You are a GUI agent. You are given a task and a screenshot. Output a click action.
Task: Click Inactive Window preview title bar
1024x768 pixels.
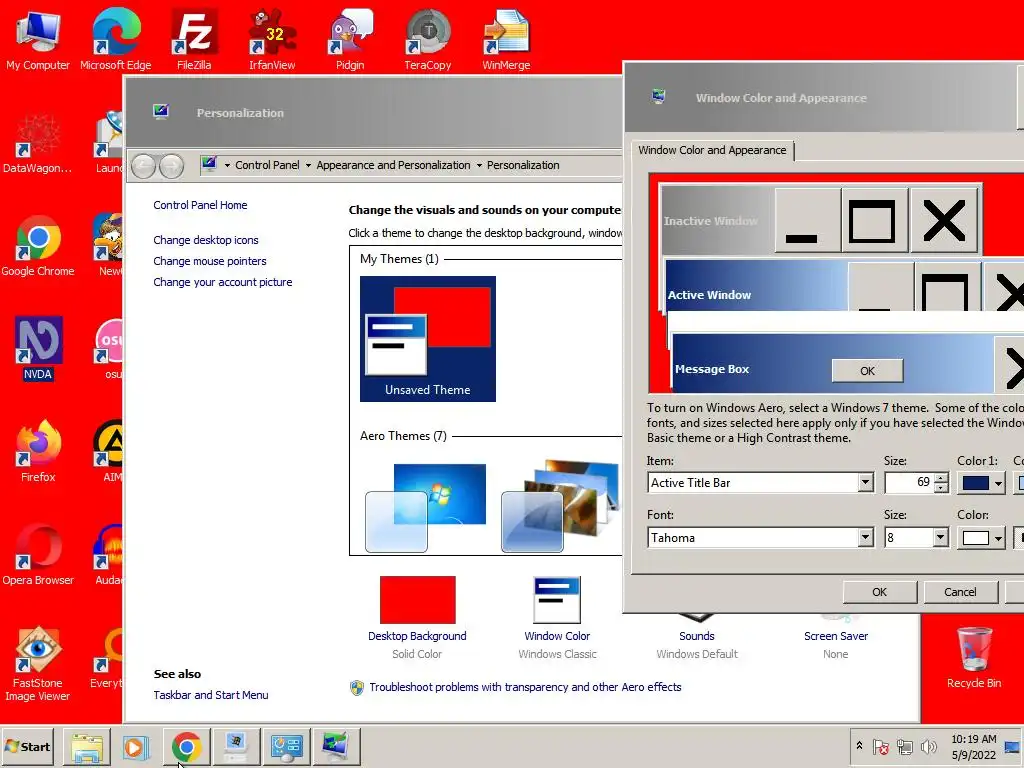(x=718, y=220)
